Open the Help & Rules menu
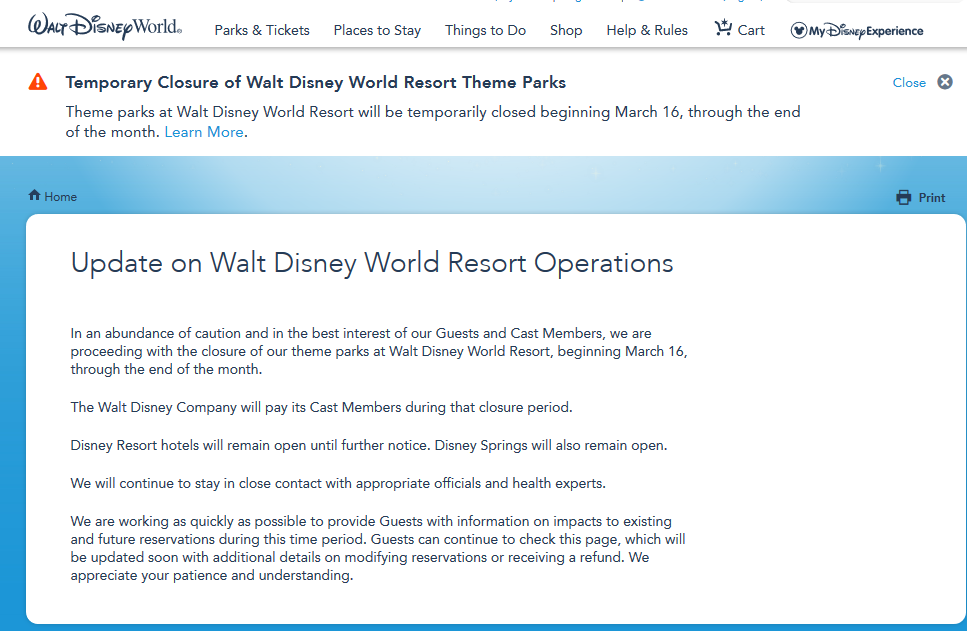 click(647, 30)
